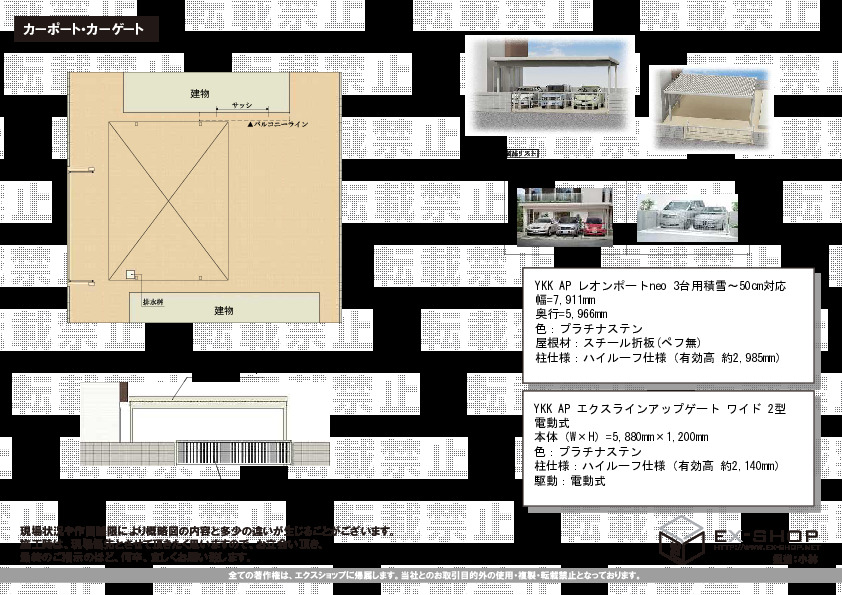Select the ▲バルコニーライン label
The width and height of the screenshot is (842, 595).
pyautogui.click(x=278, y=124)
